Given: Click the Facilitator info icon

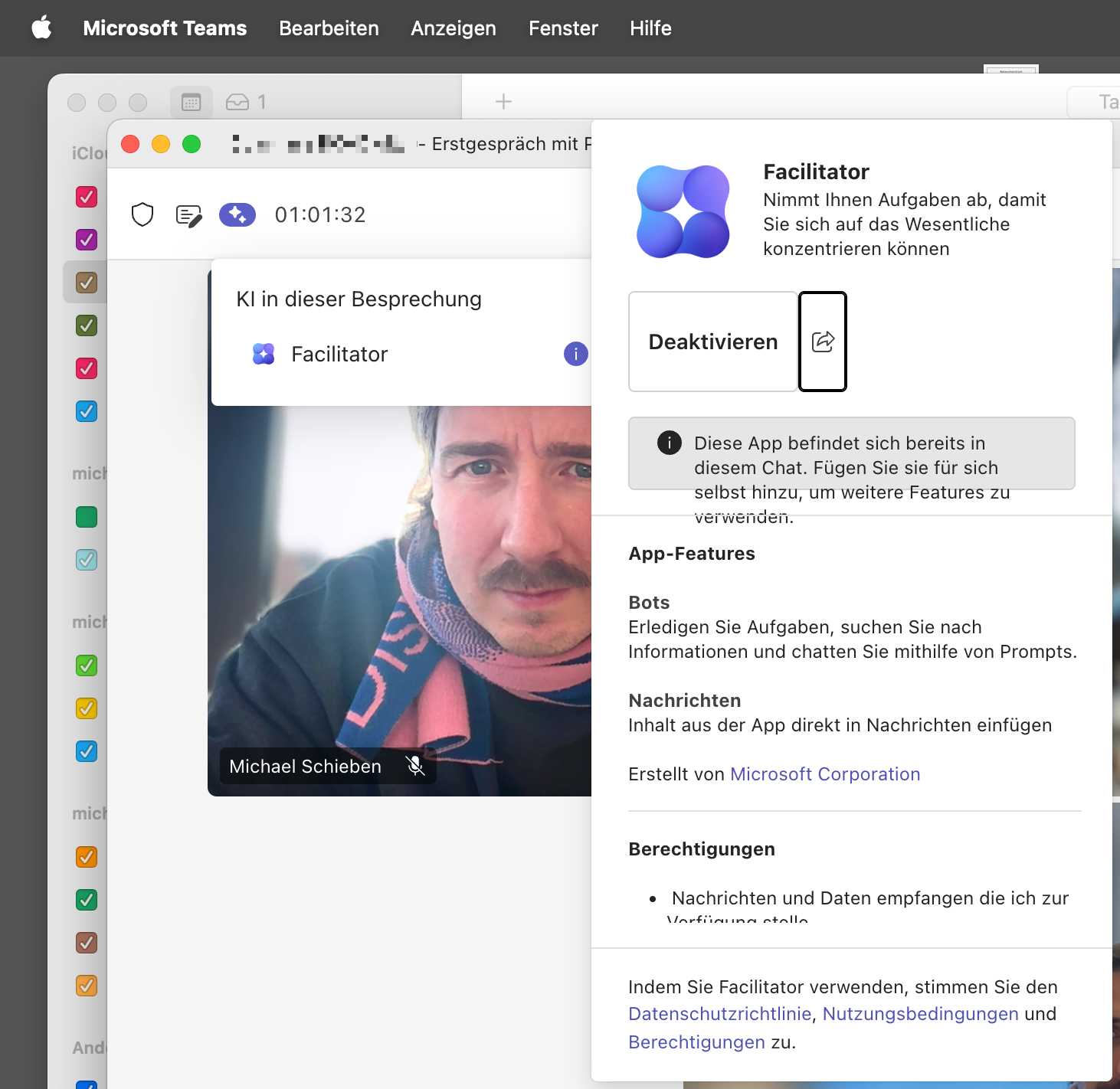Looking at the screenshot, I should pyautogui.click(x=575, y=354).
